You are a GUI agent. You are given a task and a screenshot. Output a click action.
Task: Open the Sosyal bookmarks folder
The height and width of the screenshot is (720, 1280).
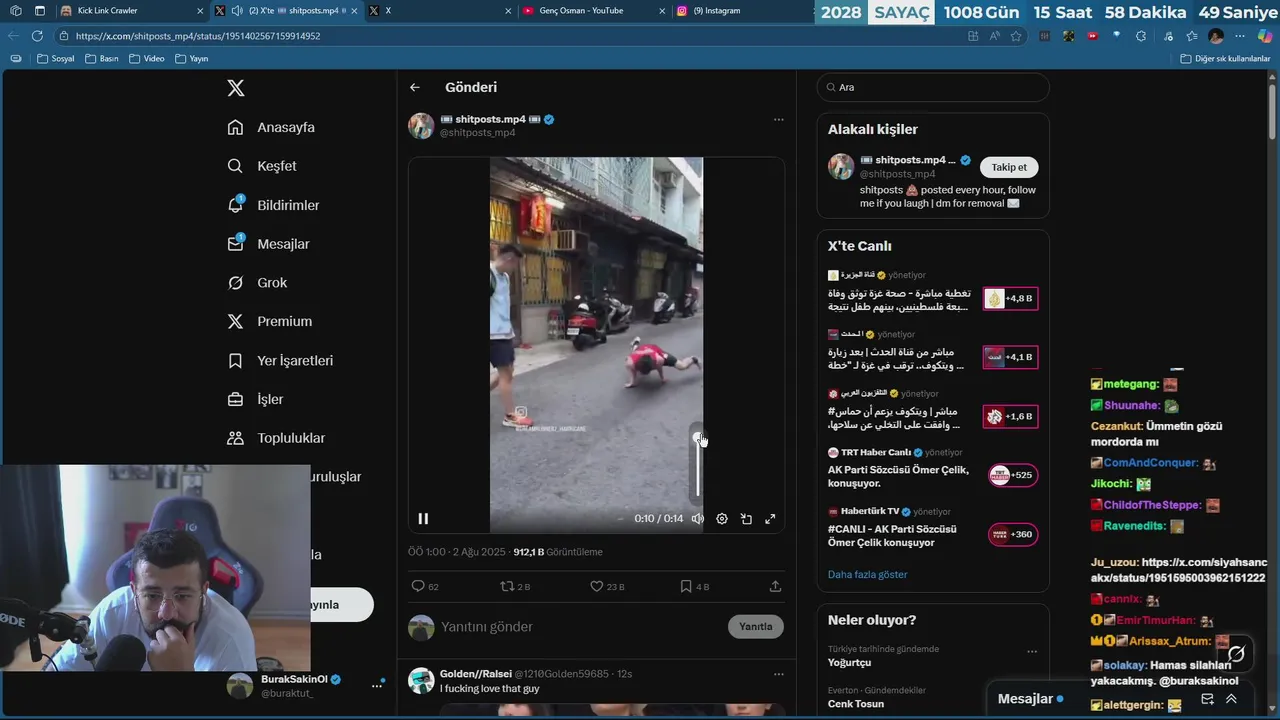point(56,59)
